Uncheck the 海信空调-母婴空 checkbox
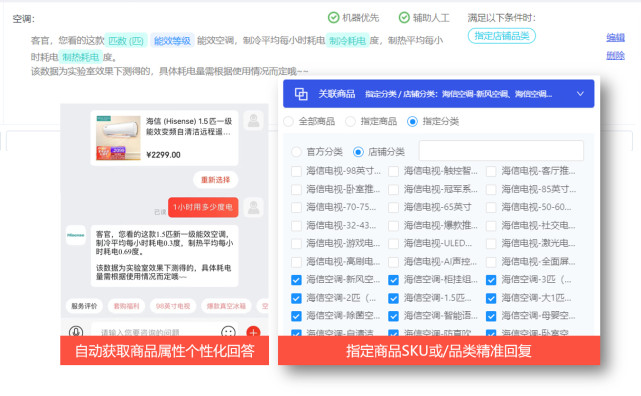 pyautogui.click(x=491, y=316)
